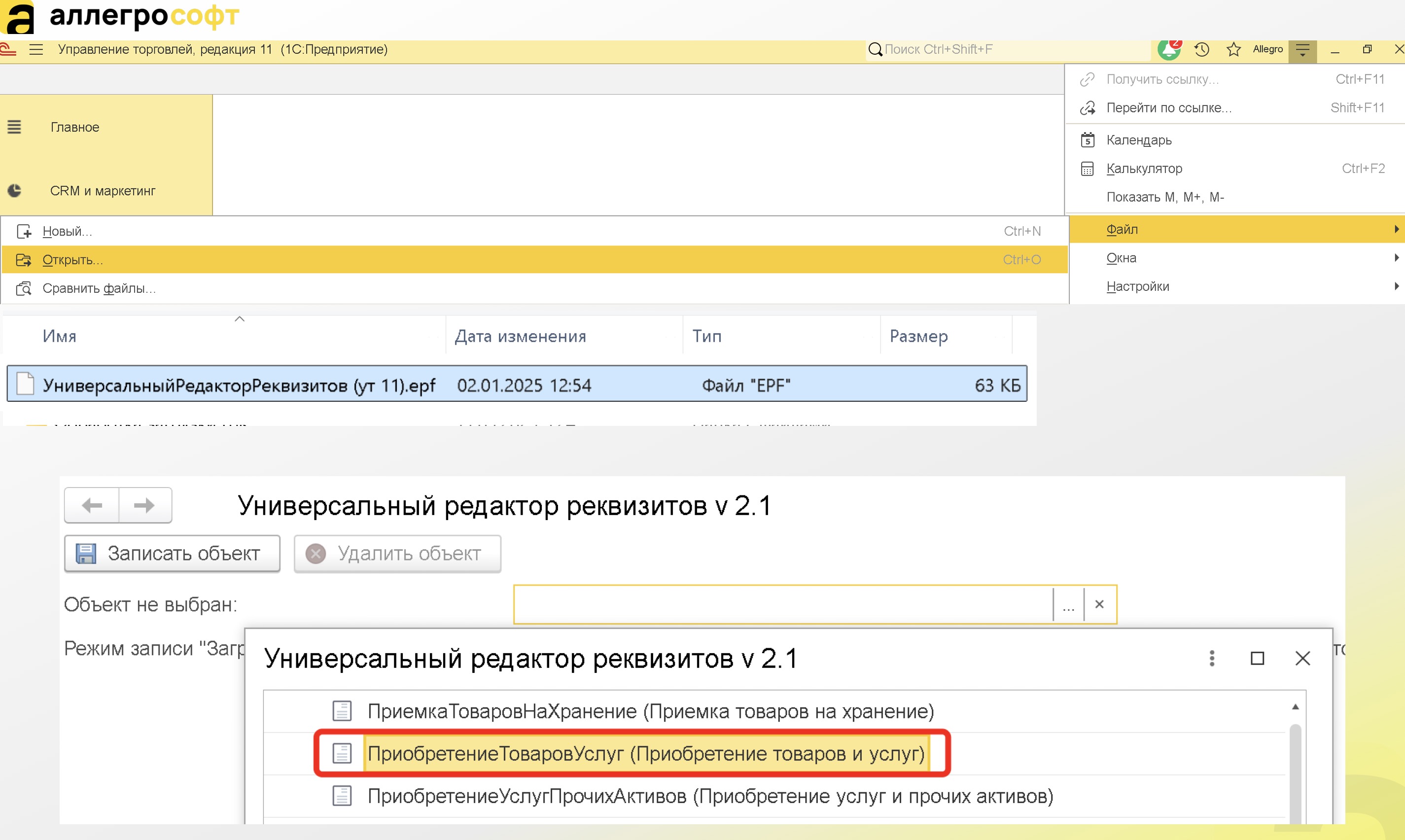Open the main hamburger menu in title bar

(36, 50)
